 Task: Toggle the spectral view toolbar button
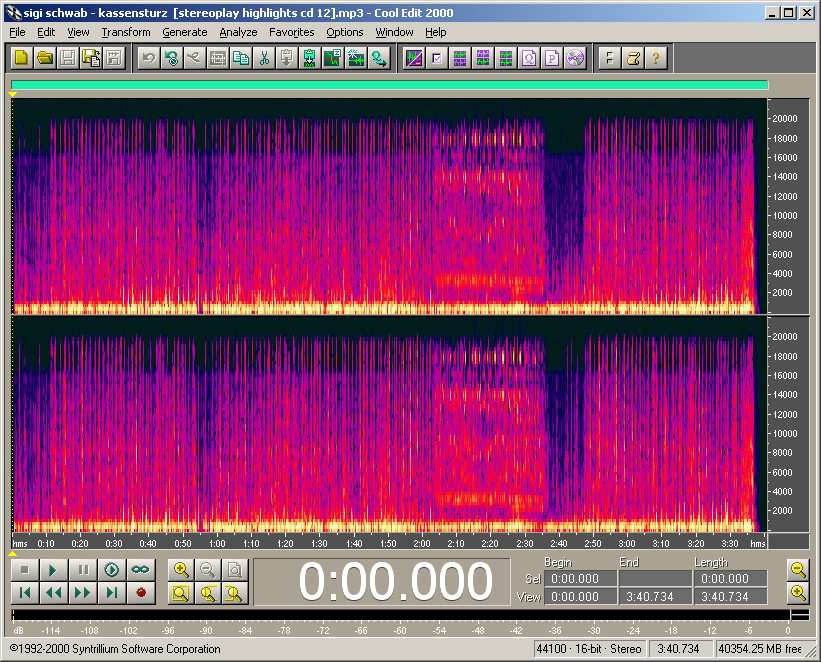(x=413, y=58)
